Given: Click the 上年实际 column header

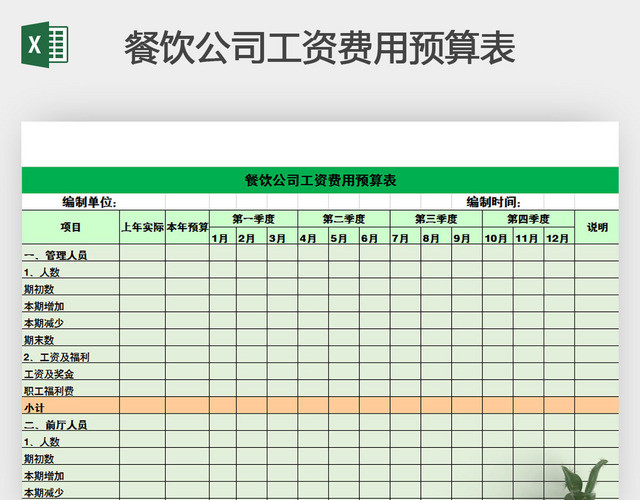Looking at the screenshot, I should pyautogui.click(x=142, y=227).
